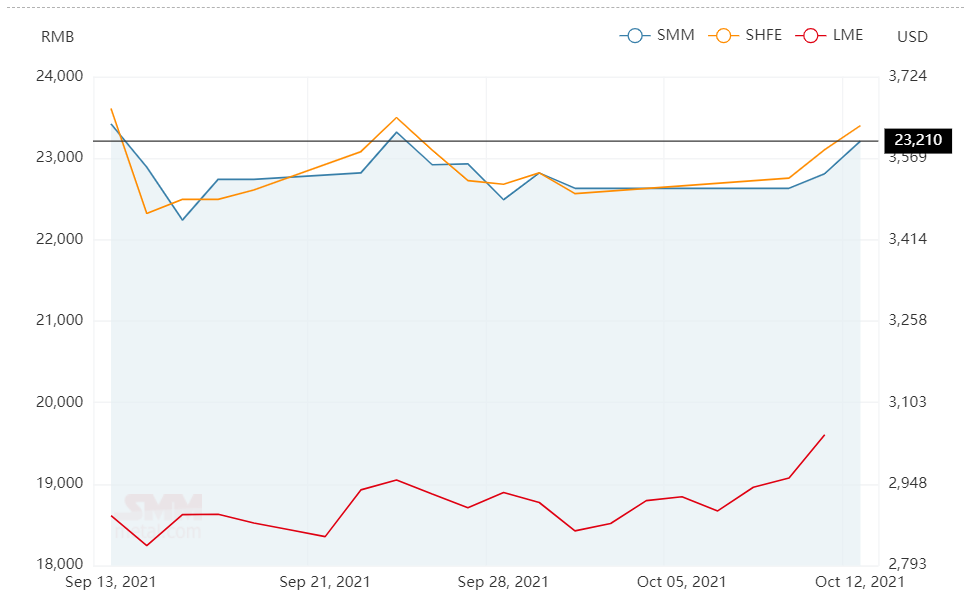Click the 18,000 RMB axis tick

(x=59, y=564)
